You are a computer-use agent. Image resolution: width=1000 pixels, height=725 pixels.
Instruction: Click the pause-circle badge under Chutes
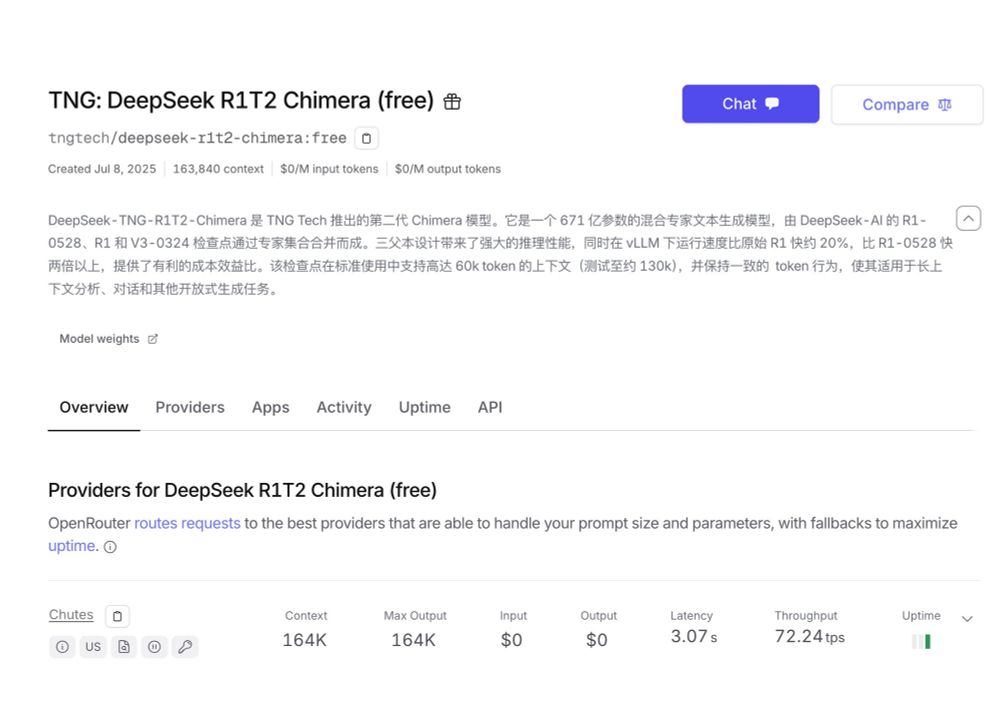pyautogui.click(x=154, y=647)
